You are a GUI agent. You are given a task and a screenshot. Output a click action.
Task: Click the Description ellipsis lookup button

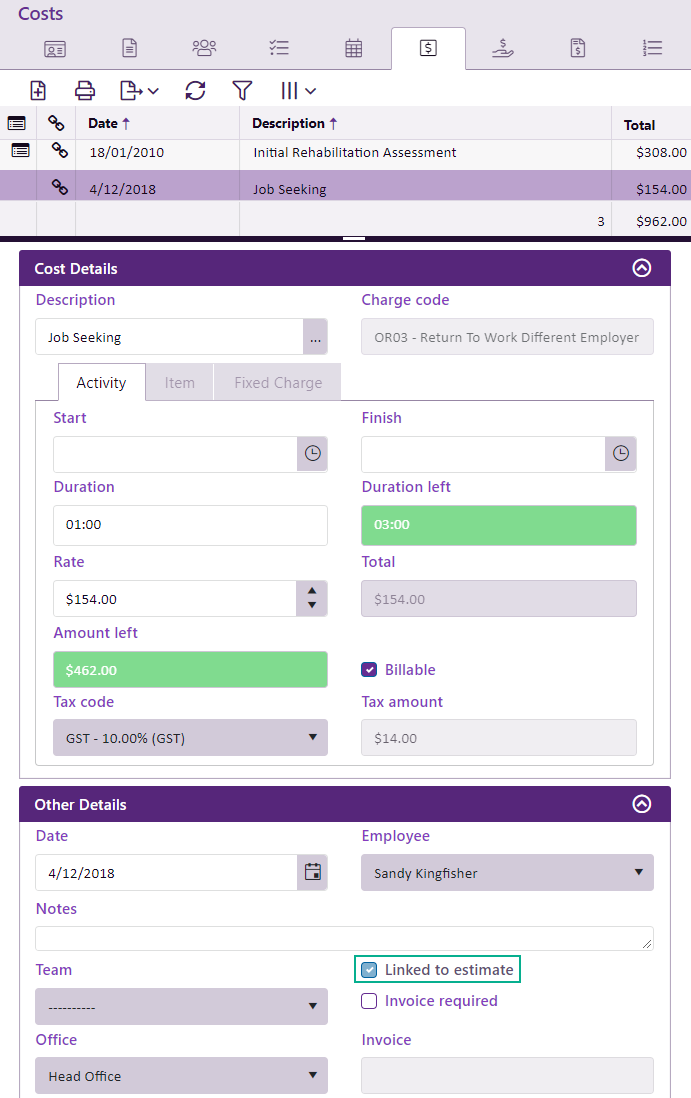click(315, 337)
